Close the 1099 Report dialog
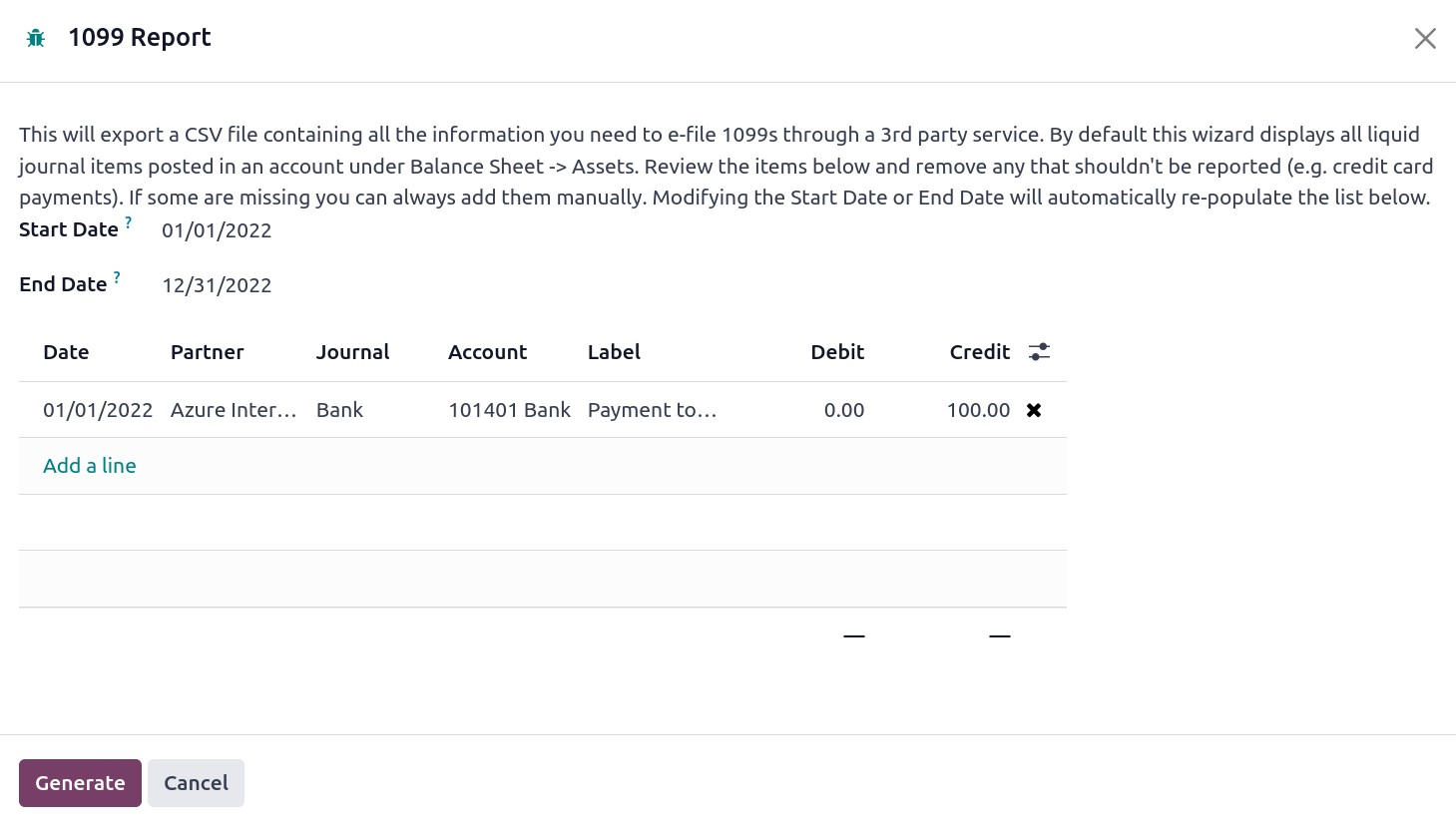Viewport: 1456px width, 831px height. [x=1424, y=39]
